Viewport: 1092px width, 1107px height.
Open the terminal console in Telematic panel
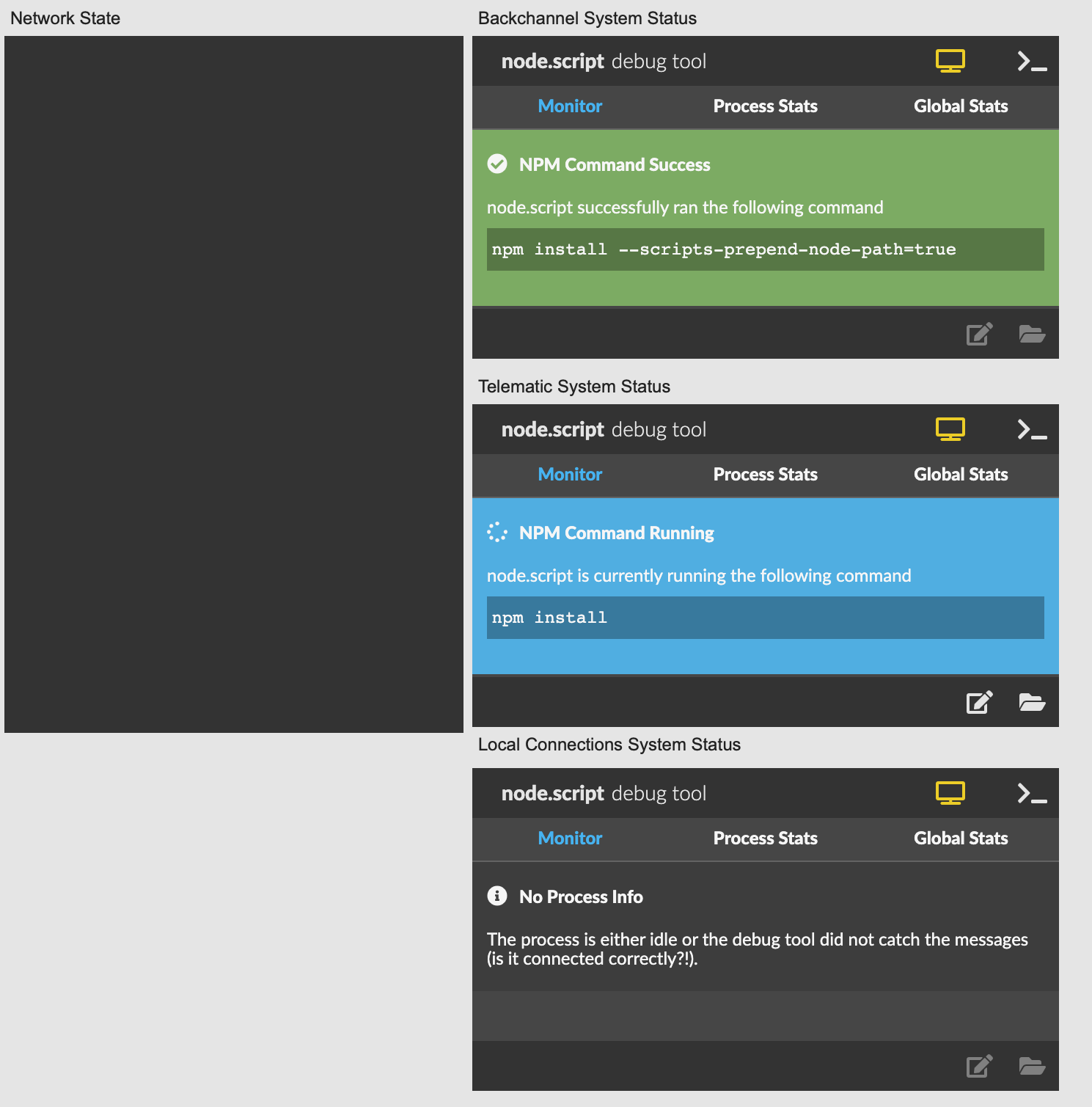[1031, 430]
